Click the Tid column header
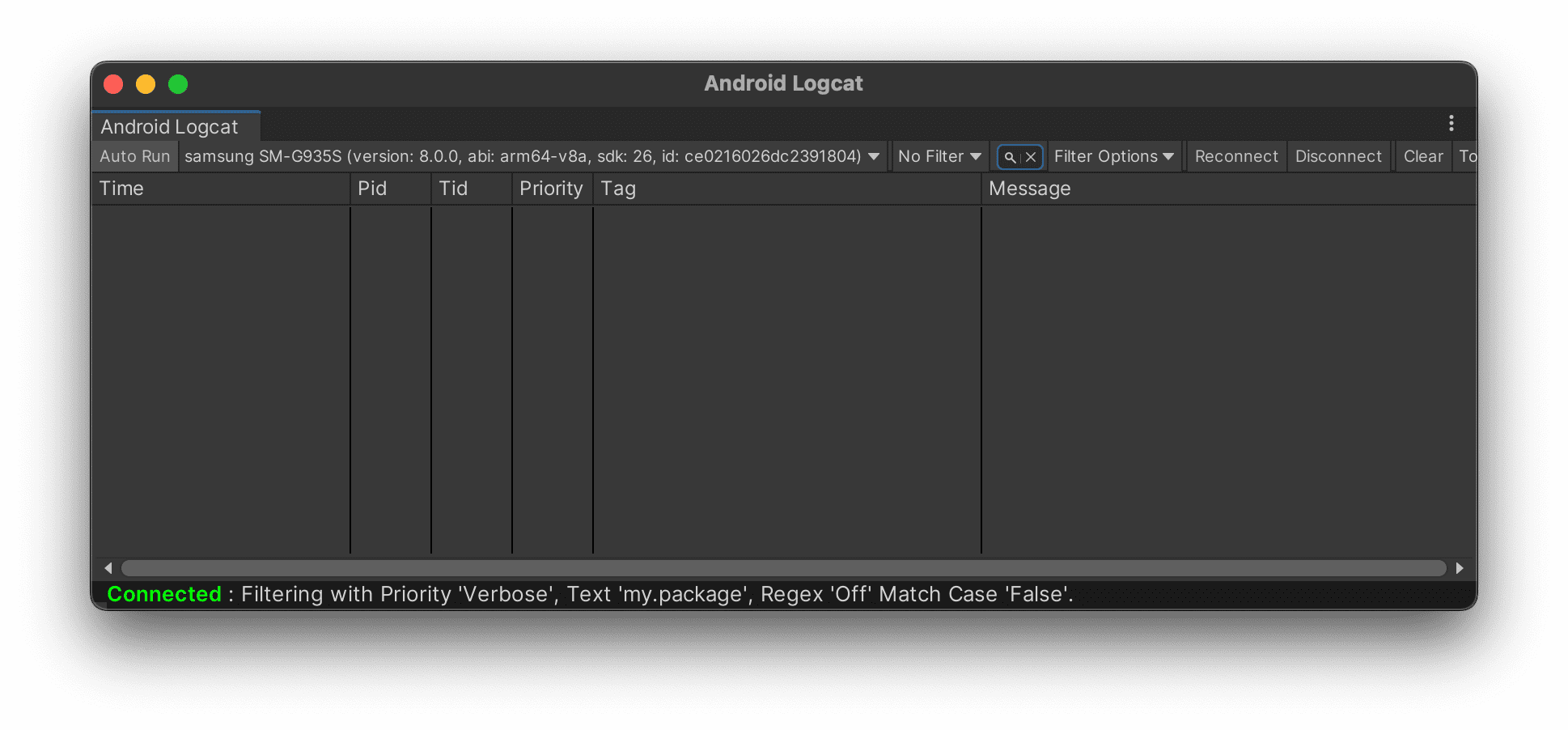Screen dimensions: 1568x730 point(472,189)
